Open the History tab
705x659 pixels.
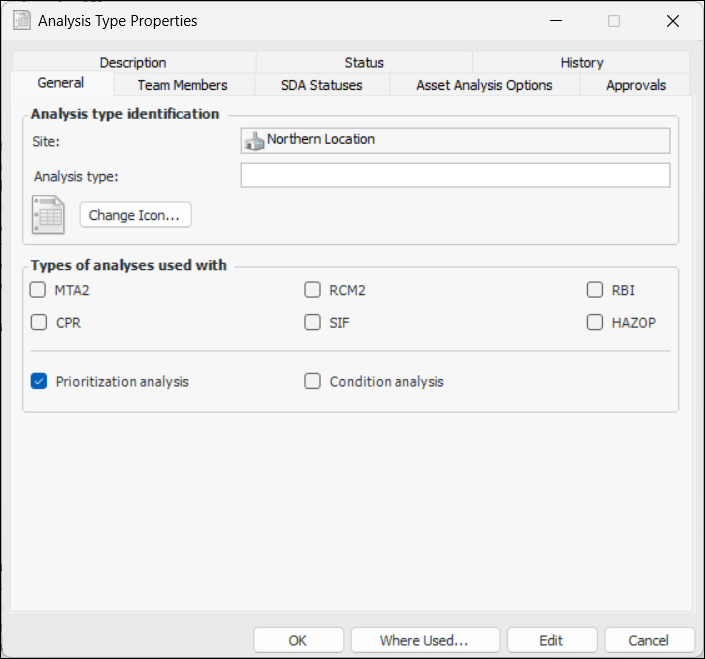click(581, 62)
